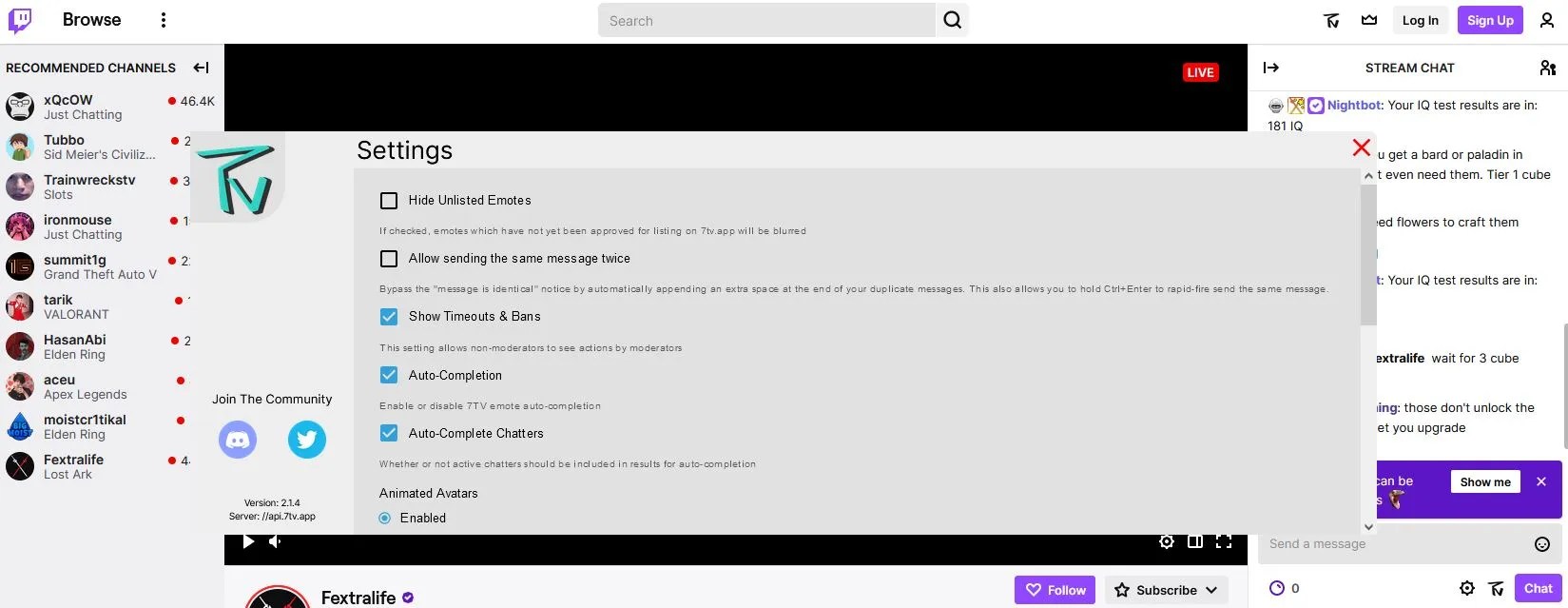Click the search magnifier button
The image size is (1568, 608).
tap(953, 20)
